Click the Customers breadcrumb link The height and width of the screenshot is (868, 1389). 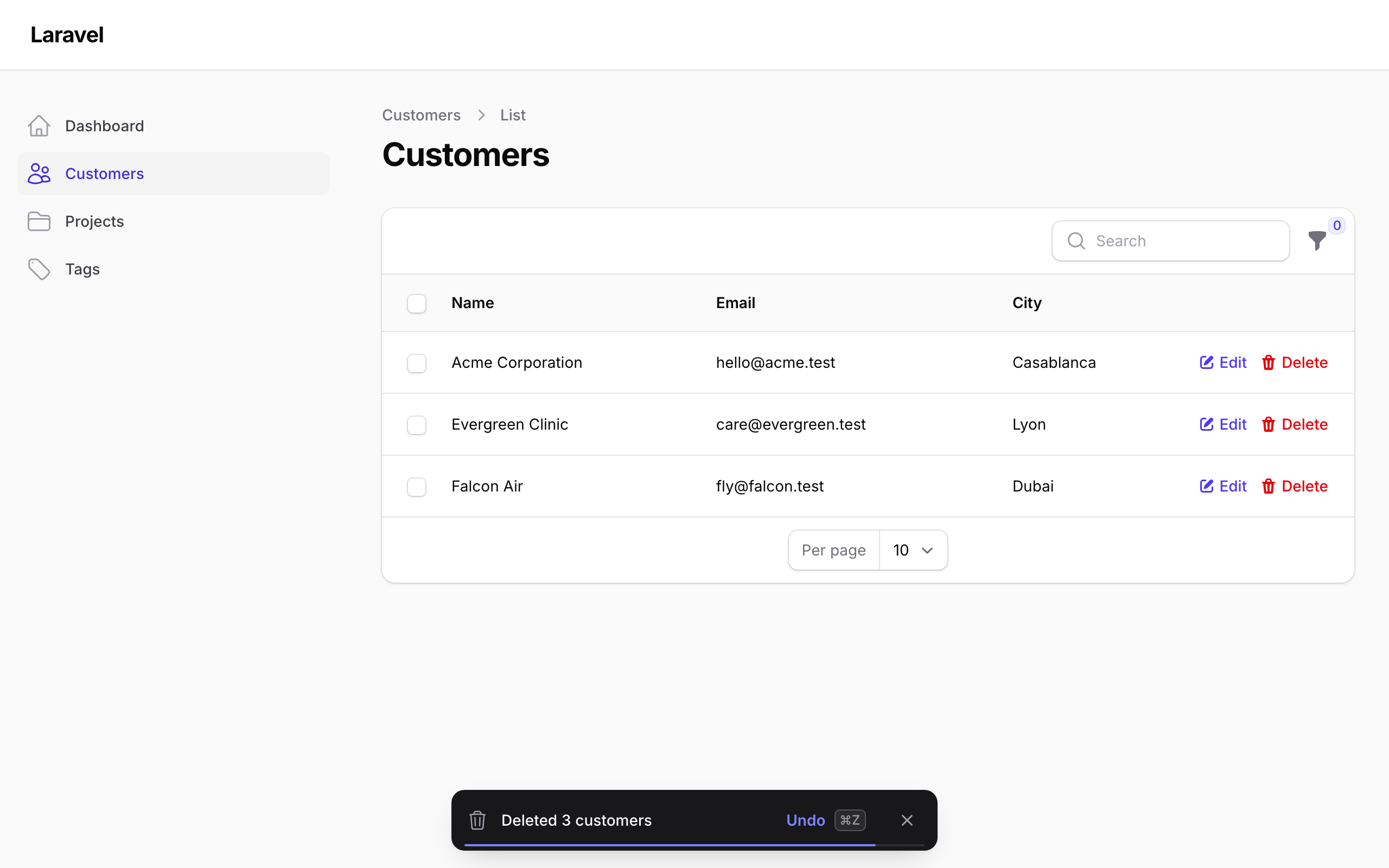tap(421, 115)
